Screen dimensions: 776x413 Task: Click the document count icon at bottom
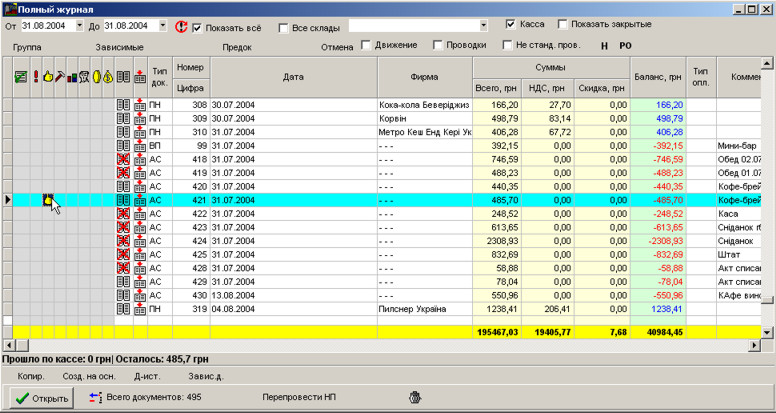point(95,397)
